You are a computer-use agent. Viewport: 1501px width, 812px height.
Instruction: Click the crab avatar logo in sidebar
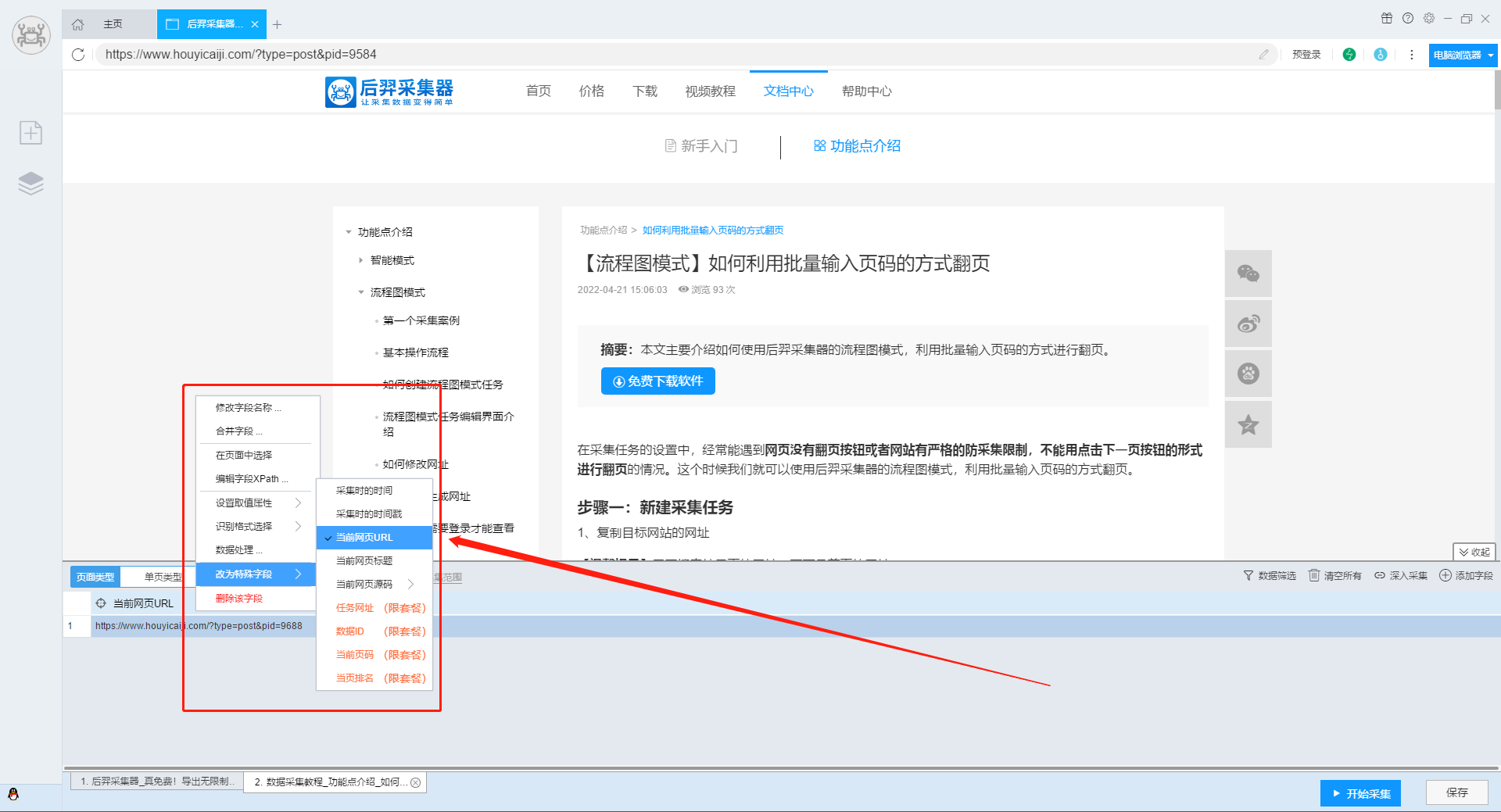point(31,35)
